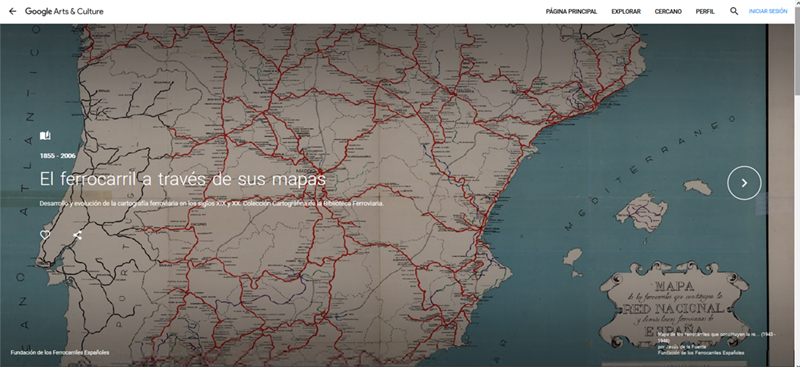Open the 'Mapa de los ferrocarriles' artwork caption
The width and height of the screenshot is (800, 367).
pos(716,337)
